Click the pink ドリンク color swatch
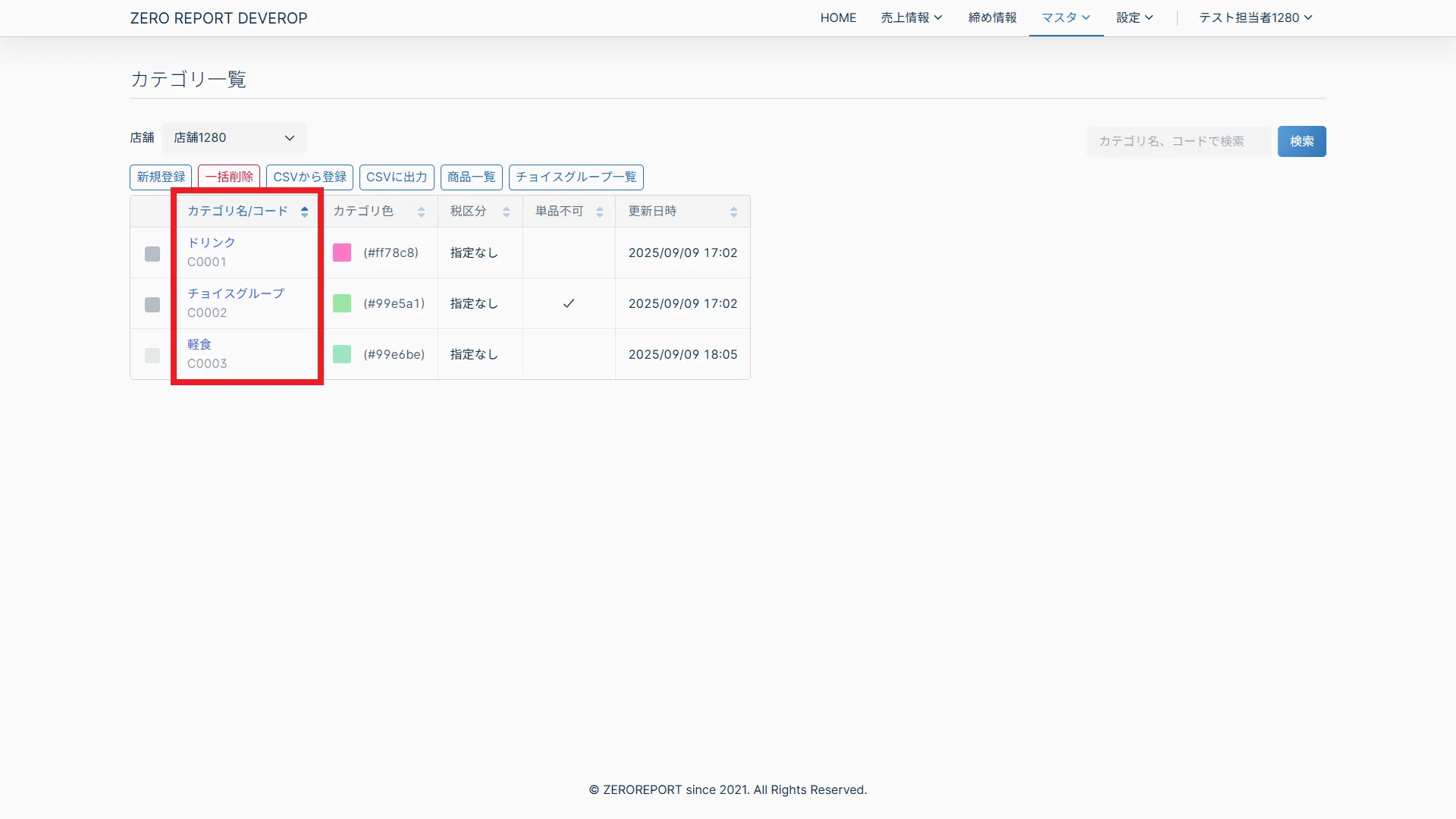The image size is (1456, 819). coord(342,253)
